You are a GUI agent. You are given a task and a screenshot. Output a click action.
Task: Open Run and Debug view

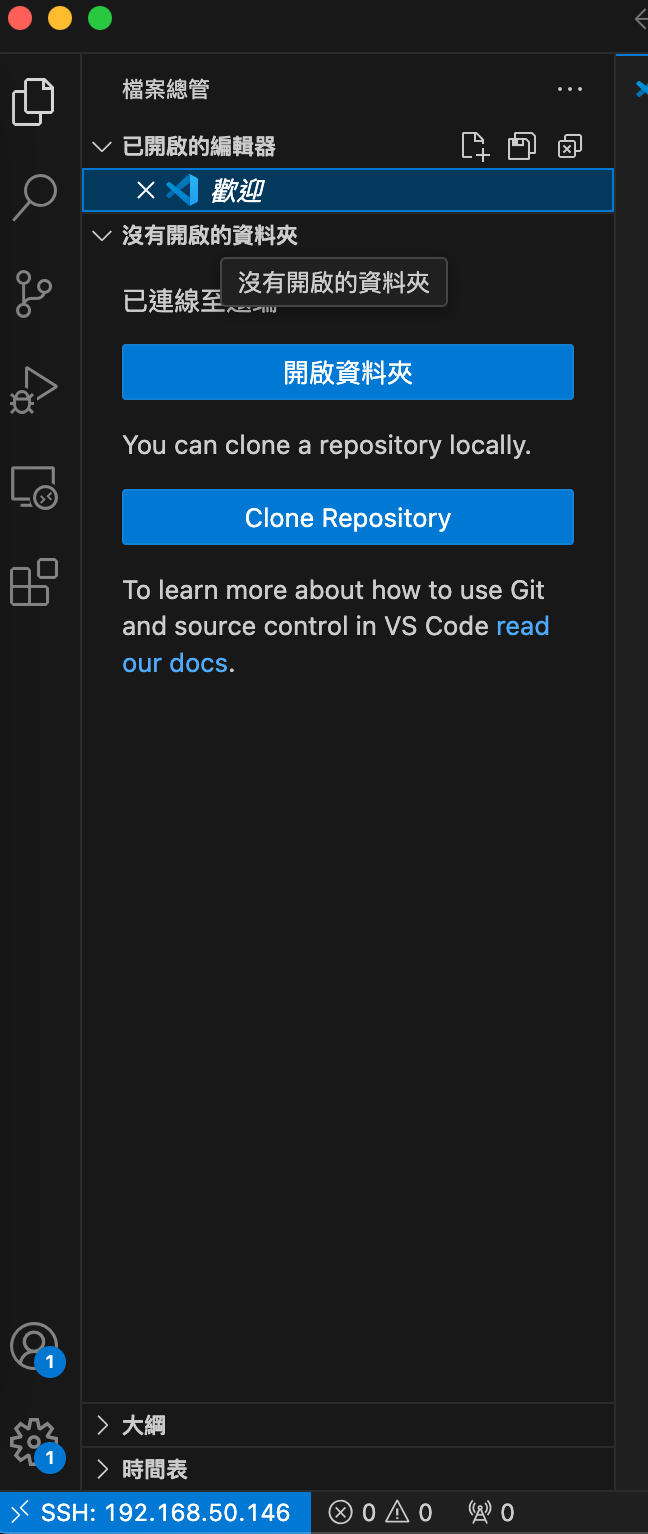tap(34, 389)
